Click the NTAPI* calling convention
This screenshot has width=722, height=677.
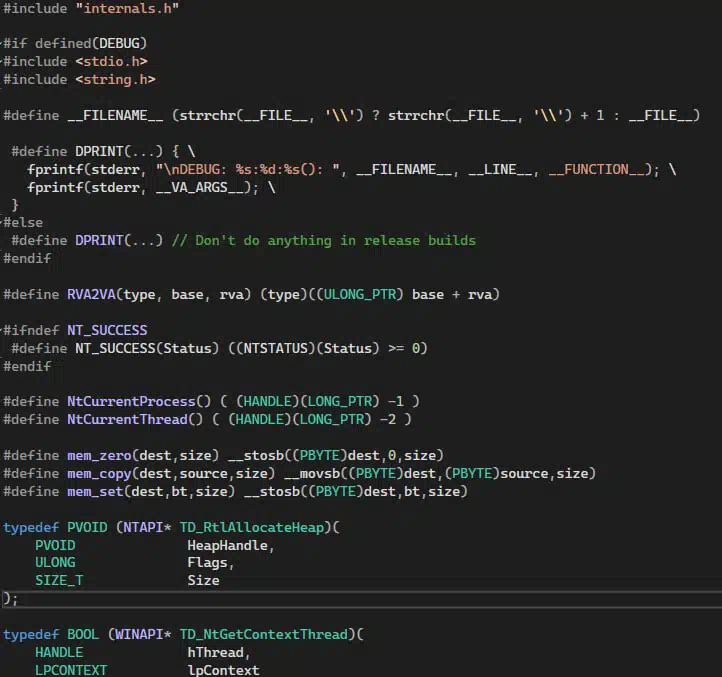point(147,527)
